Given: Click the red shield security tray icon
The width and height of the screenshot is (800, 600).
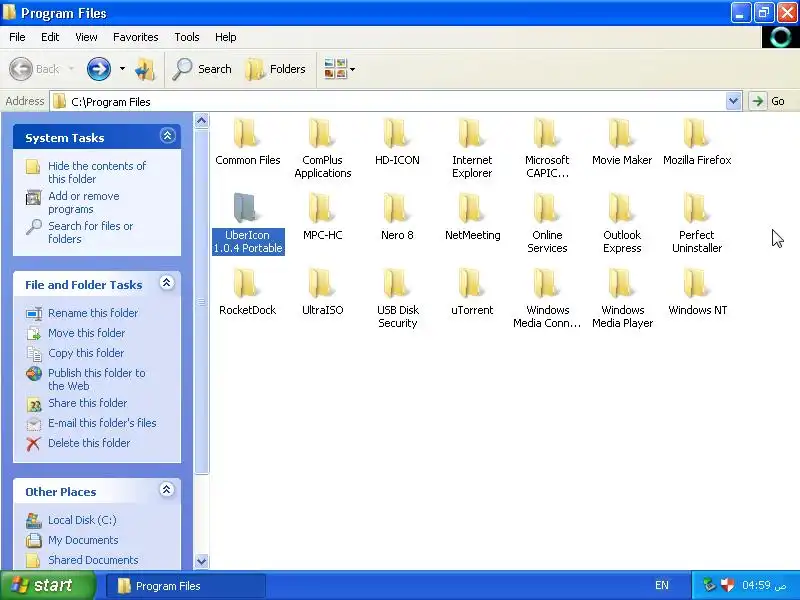Looking at the screenshot, I should 728,585.
